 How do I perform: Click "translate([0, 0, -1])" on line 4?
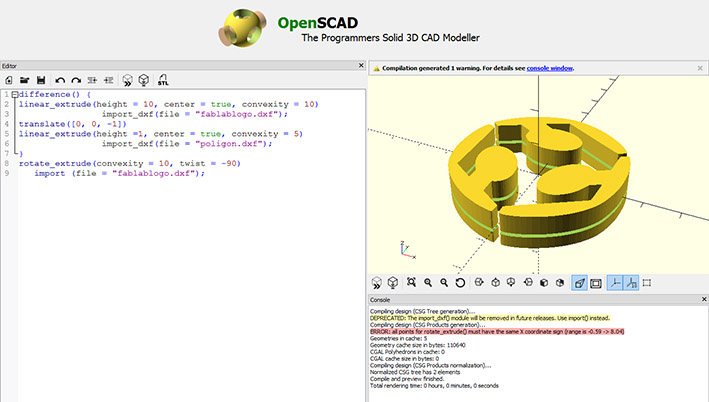pos(73,124)
